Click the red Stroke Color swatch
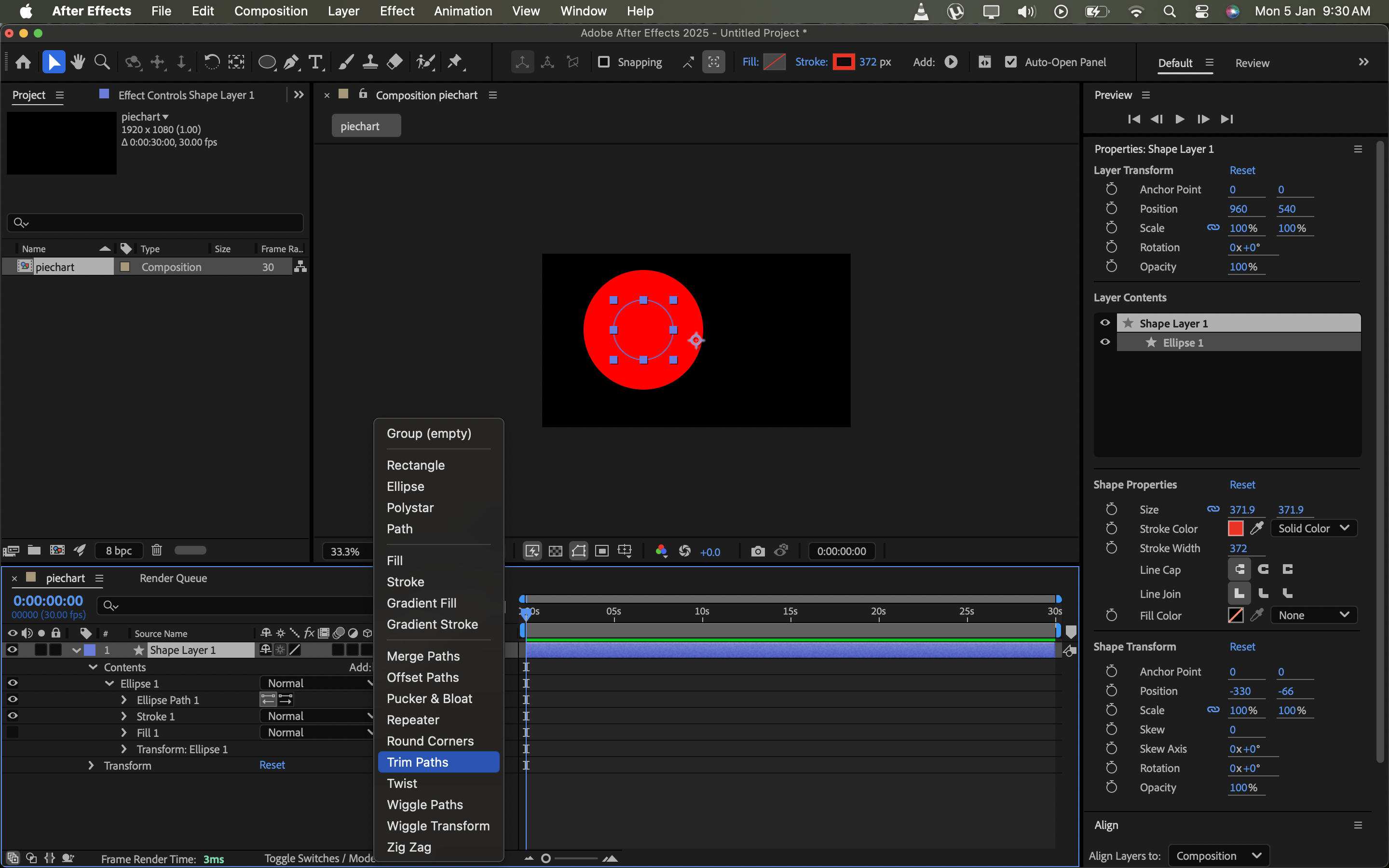Screen dimensions: 1389x868 point(1235,528)
